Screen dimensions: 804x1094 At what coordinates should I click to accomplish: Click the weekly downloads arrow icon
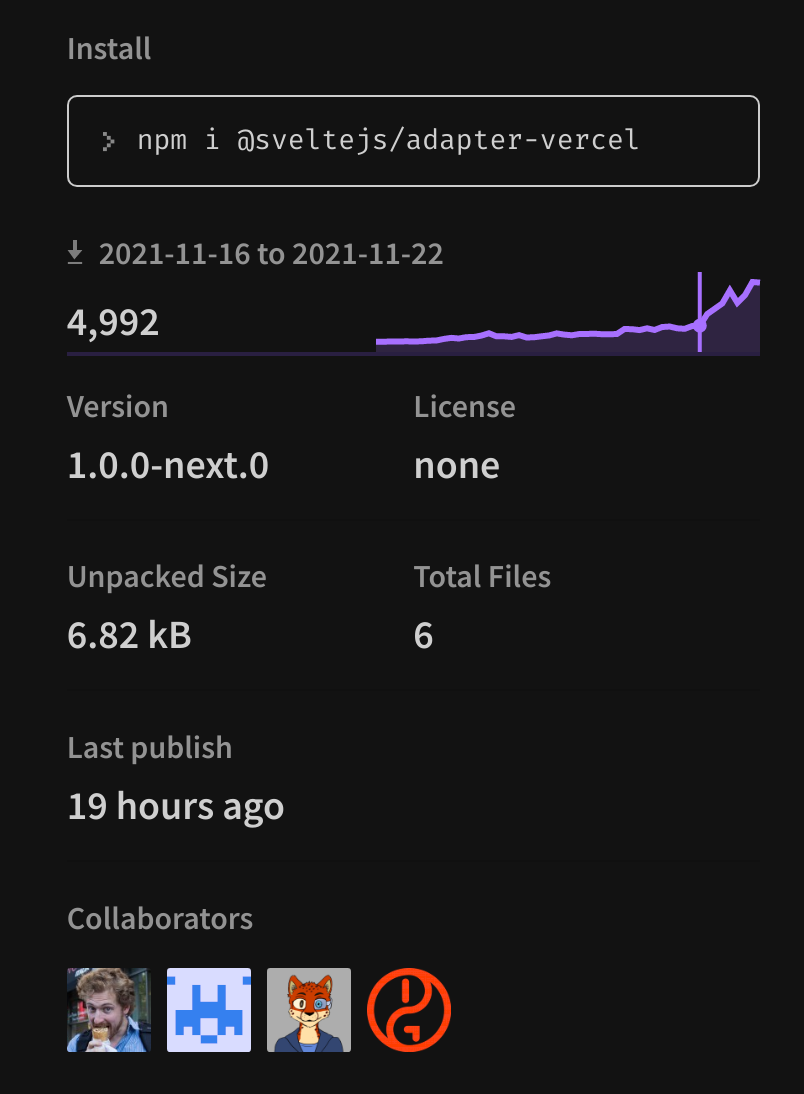[75, 253]
